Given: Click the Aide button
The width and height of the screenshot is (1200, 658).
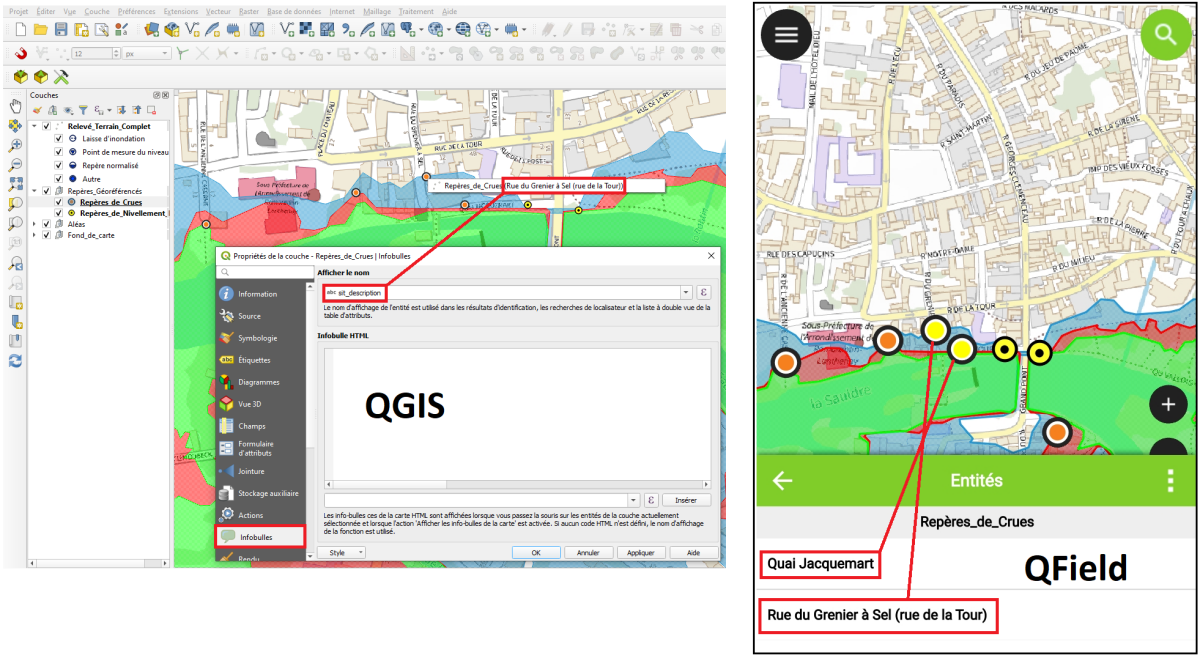Looking at the screenshot, I should (x=693, y=552).
